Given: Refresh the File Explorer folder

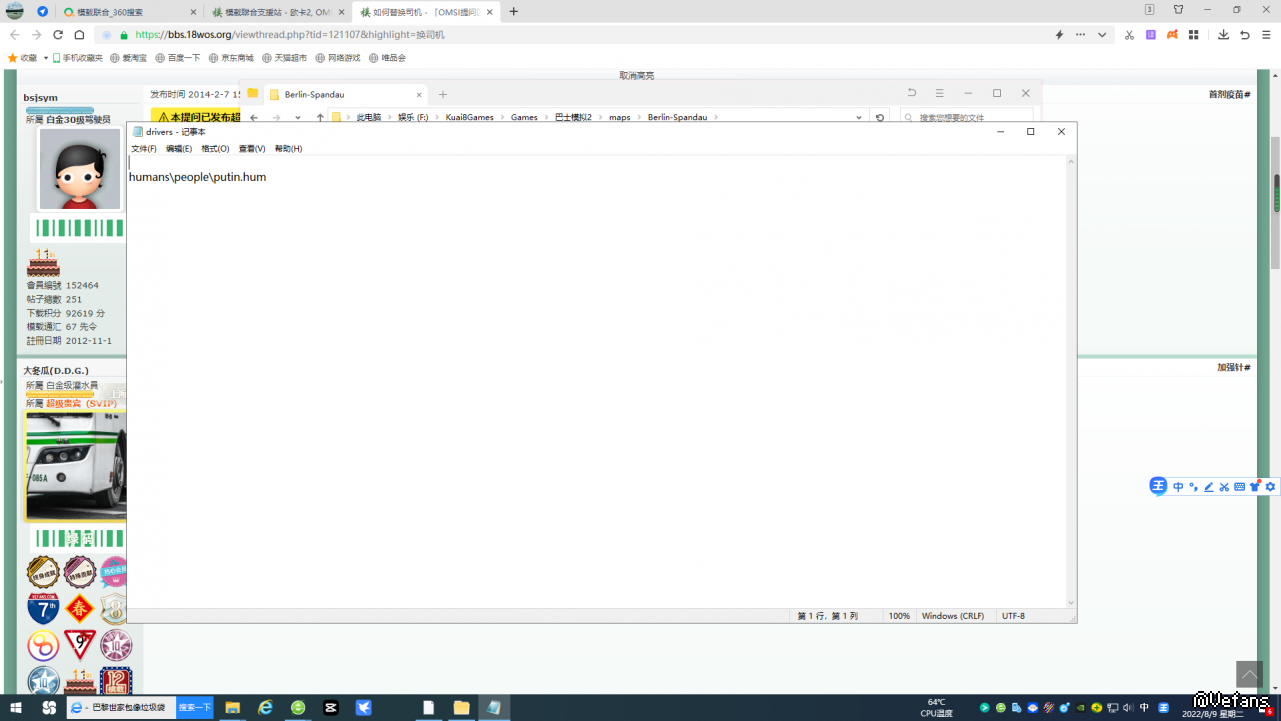Looking at the screenshot, I should (880, 117).
